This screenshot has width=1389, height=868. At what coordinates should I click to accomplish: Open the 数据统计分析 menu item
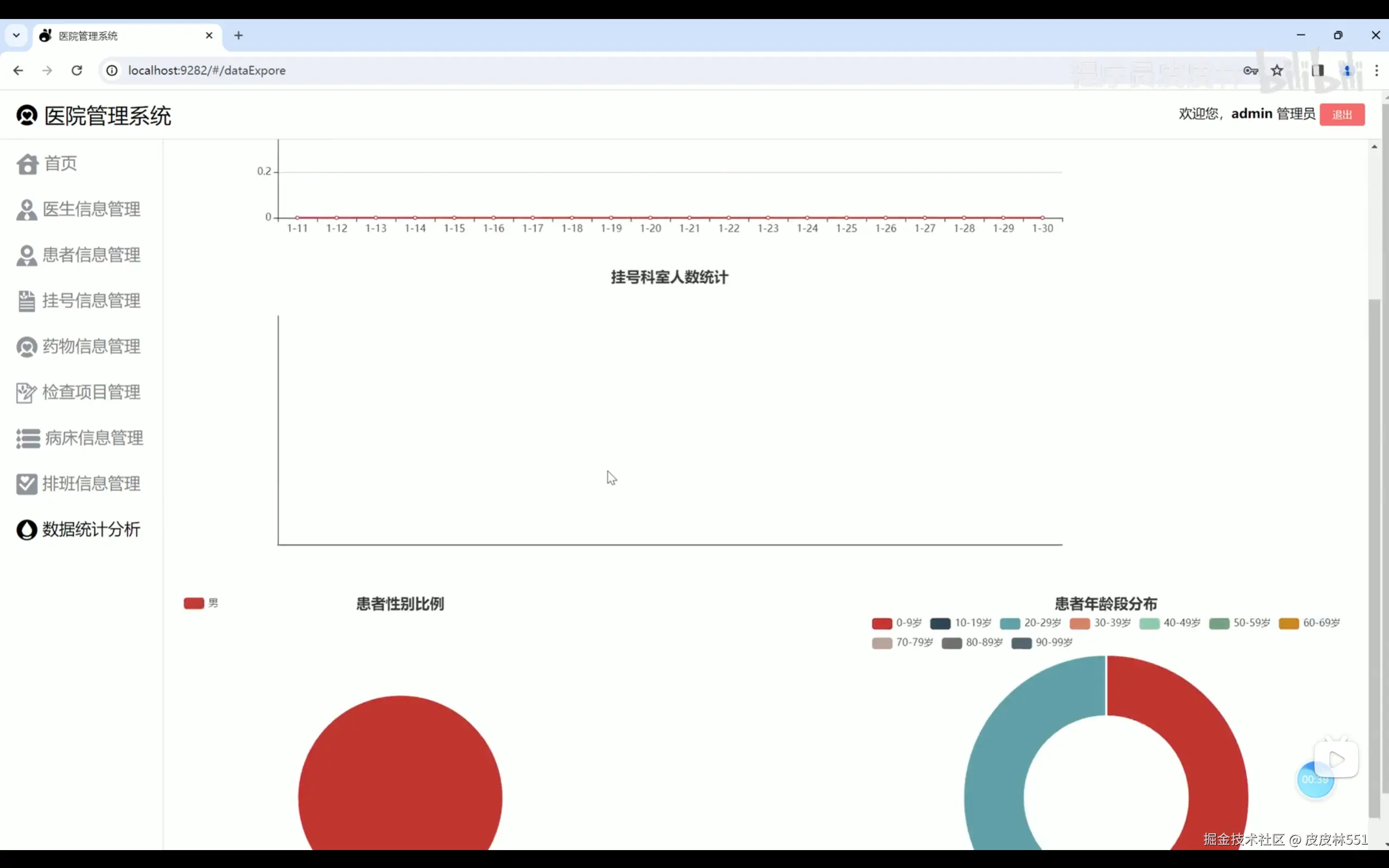coord(79,530)
